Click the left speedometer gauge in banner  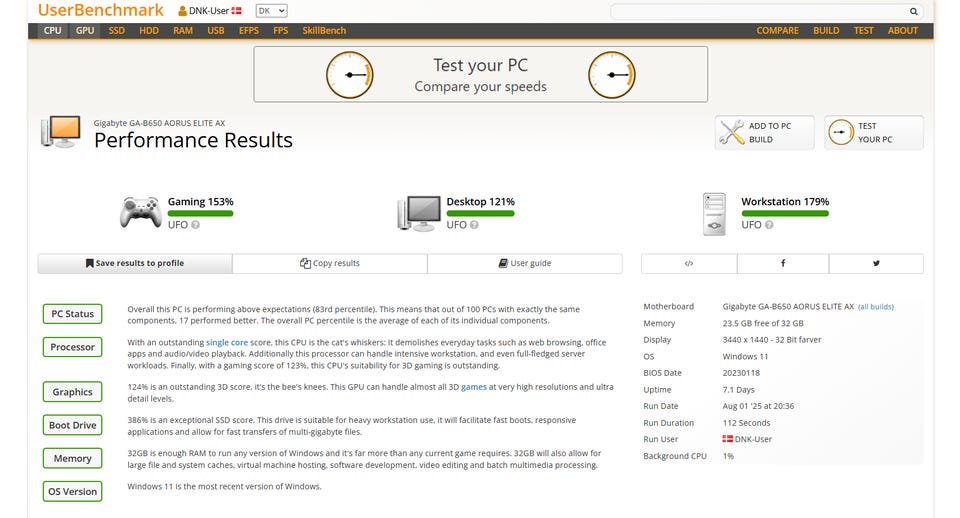(x=350, y=75)
